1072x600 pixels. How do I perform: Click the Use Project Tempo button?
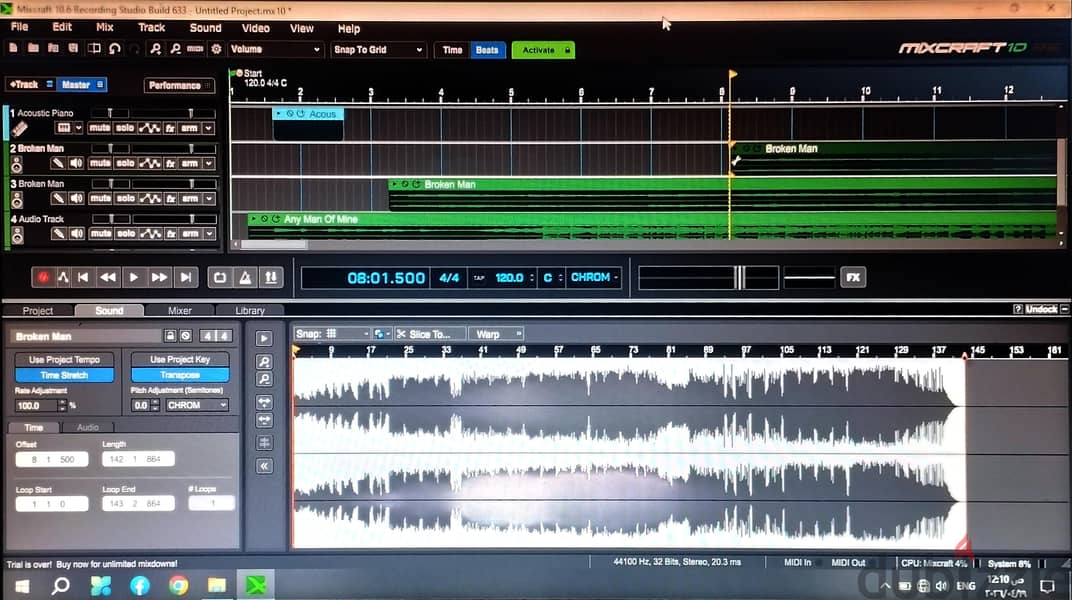pyautogui.click(x=64, y=359)
